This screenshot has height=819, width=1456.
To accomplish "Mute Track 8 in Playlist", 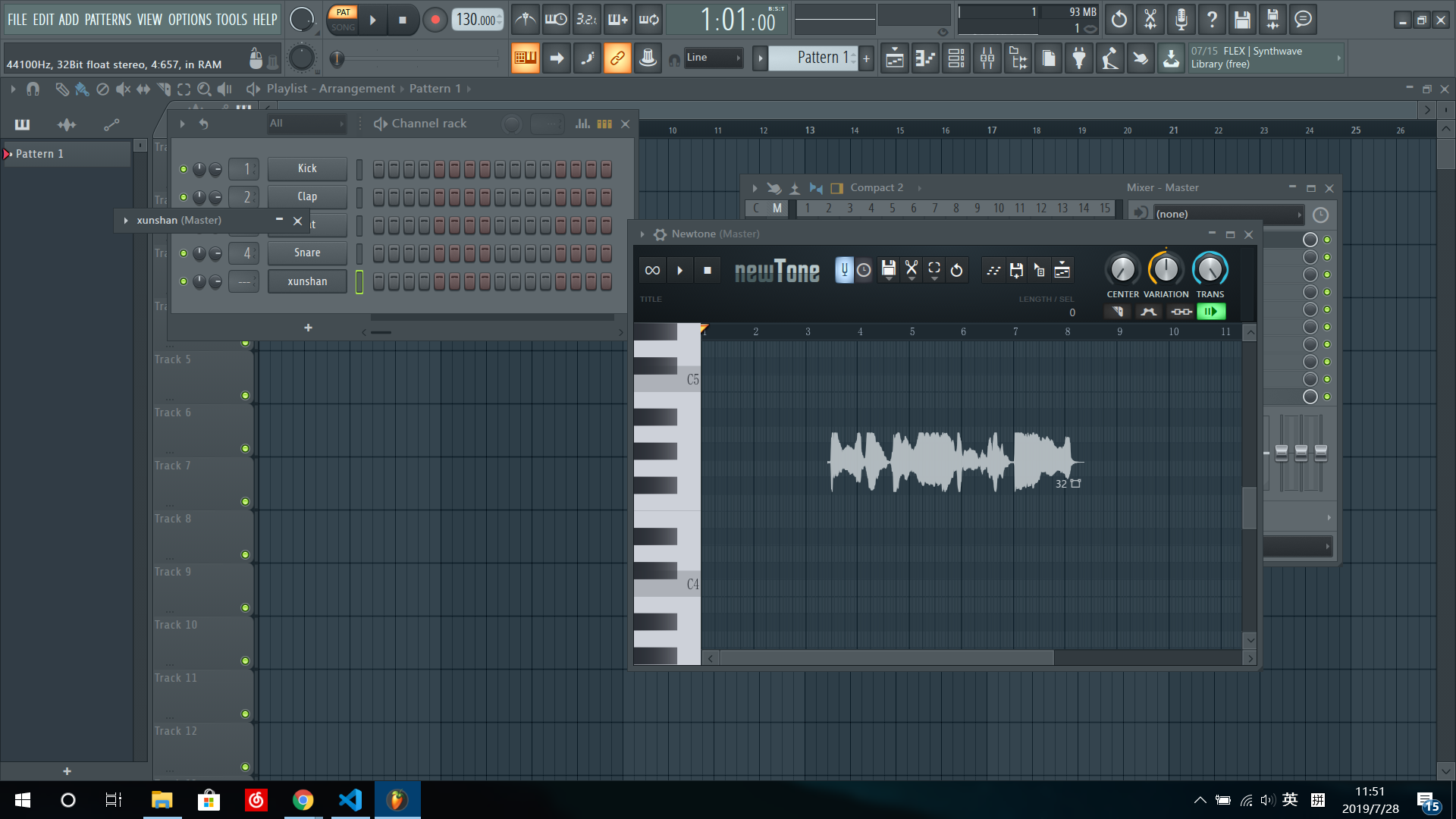I will click(x=245, y=554).
